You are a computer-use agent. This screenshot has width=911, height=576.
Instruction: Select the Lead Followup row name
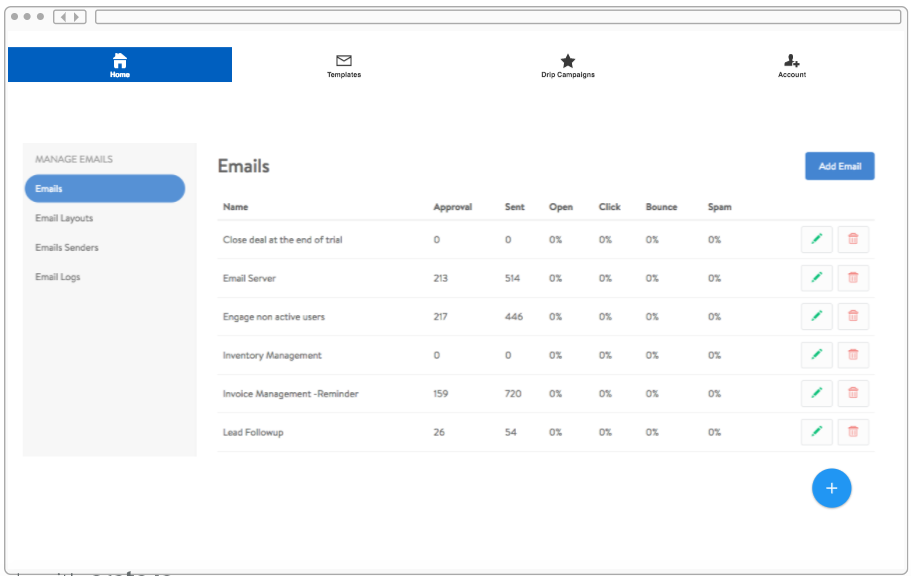tap(253, 432)
